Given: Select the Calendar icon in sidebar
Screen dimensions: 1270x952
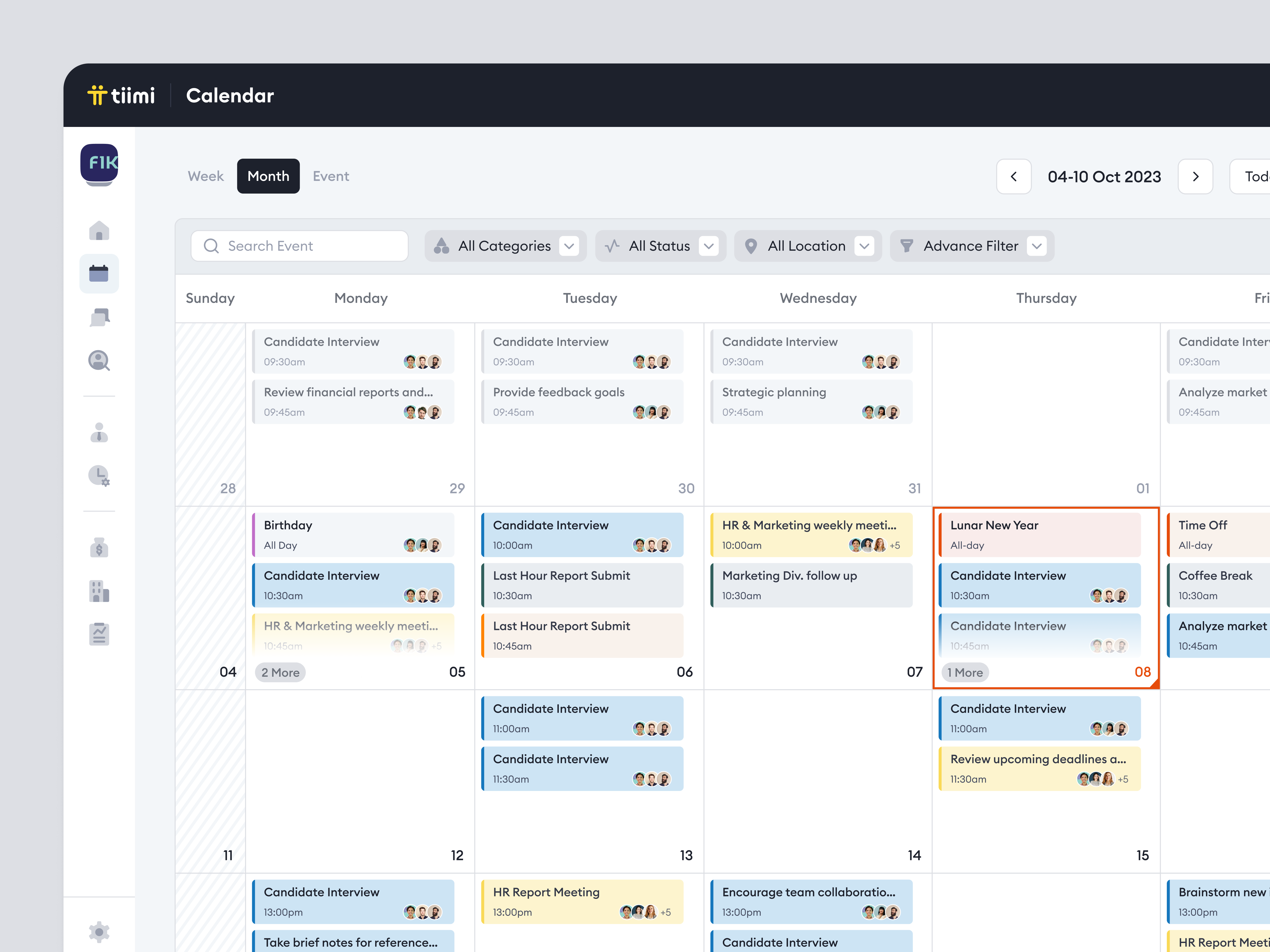Looking at the screenshot, I should (x=99, y=274).
